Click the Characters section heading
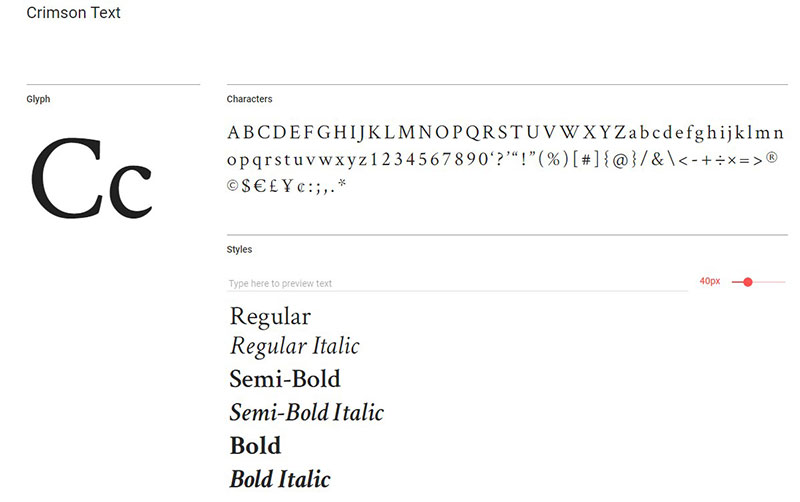This screenshot has width=800, height=502. tap(249, 99)
